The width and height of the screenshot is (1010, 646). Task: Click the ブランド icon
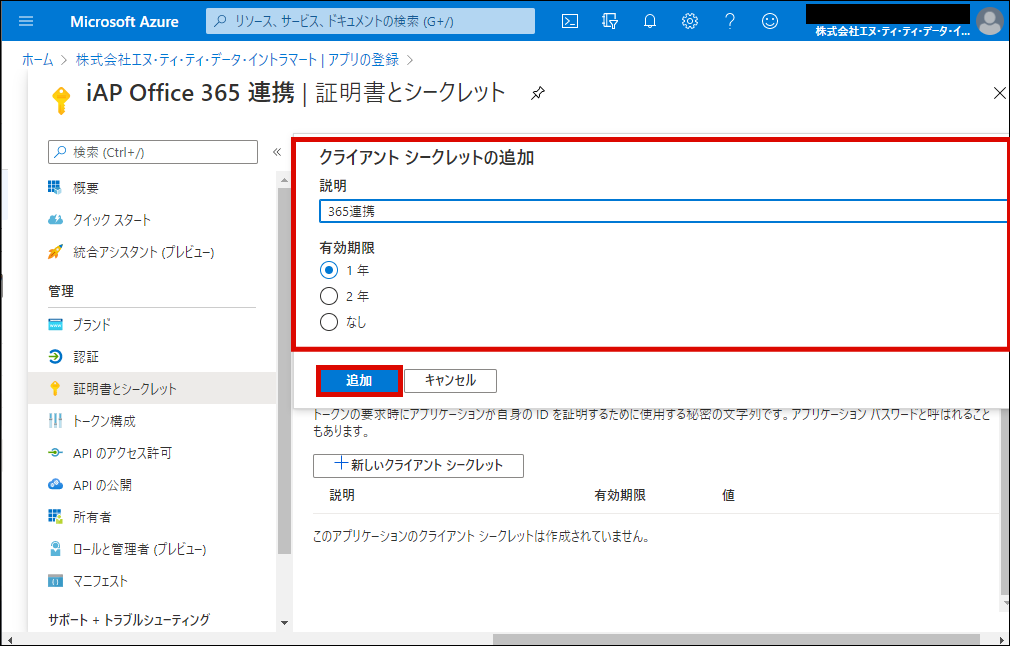pyautogui.click(x=55, y=324)
